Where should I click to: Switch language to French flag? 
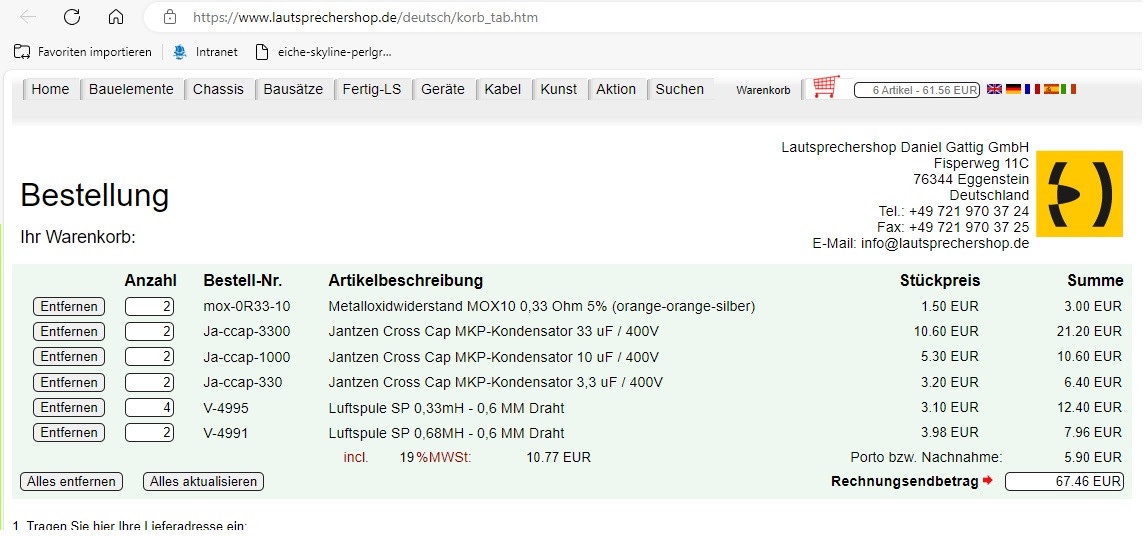coord(1032,89)
